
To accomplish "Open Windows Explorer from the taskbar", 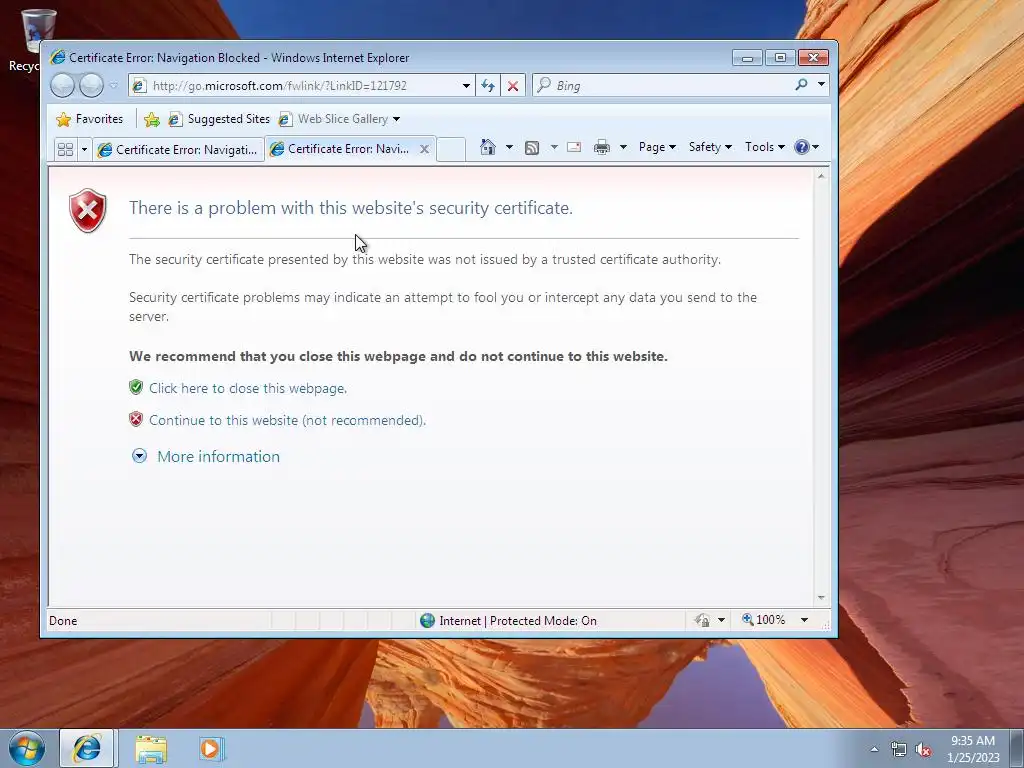I will tap(151, 749).
